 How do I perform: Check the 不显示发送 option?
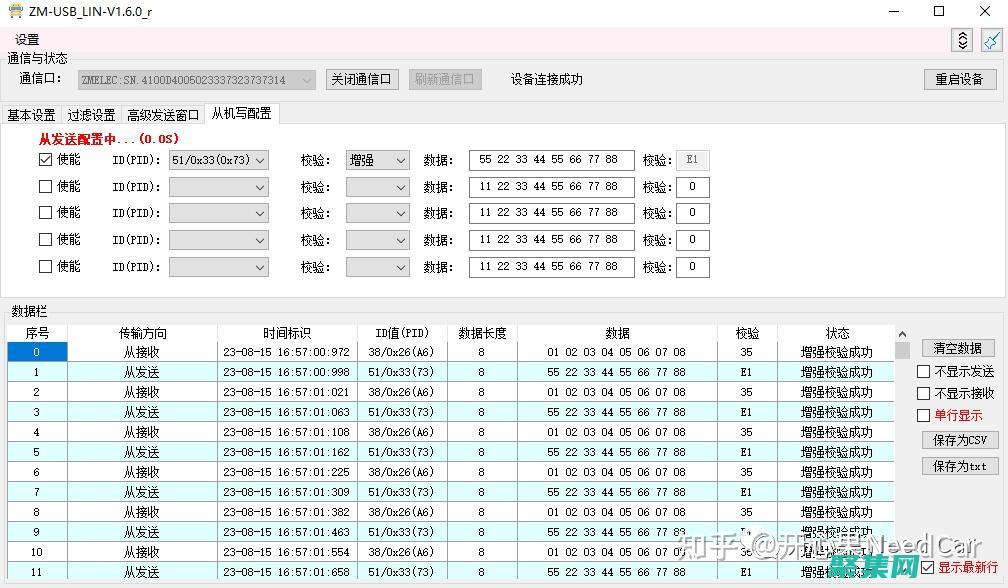[x=923, y=371]
